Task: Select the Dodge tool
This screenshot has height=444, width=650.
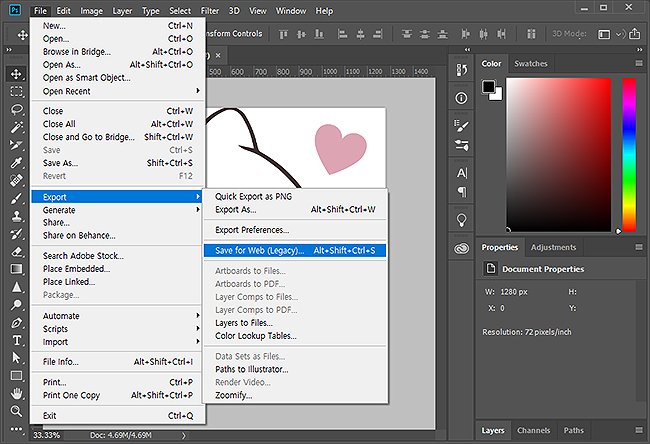Action: pyautogui.click(x=16, y=305)
